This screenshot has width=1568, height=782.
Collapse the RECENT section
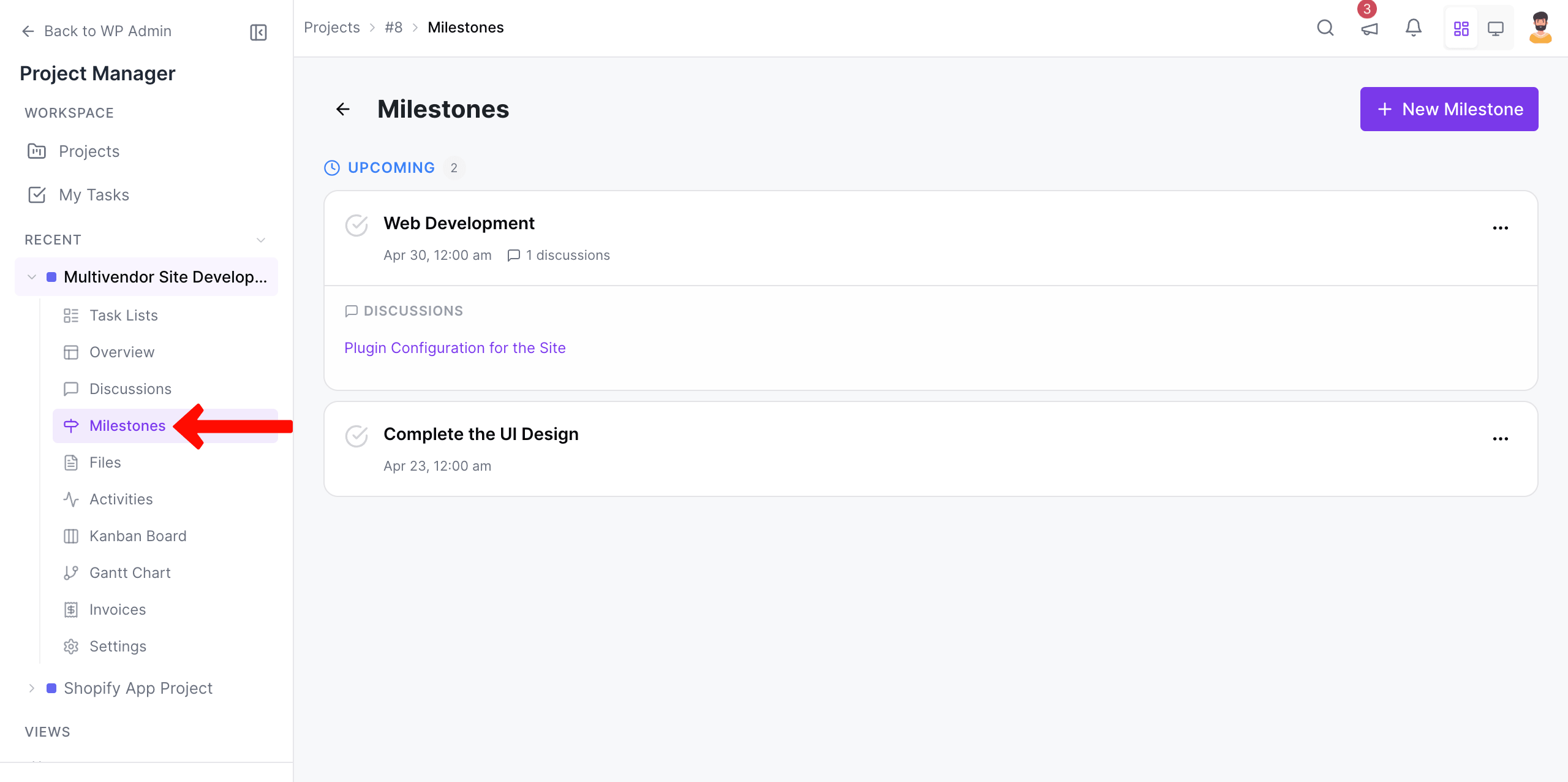260,240
